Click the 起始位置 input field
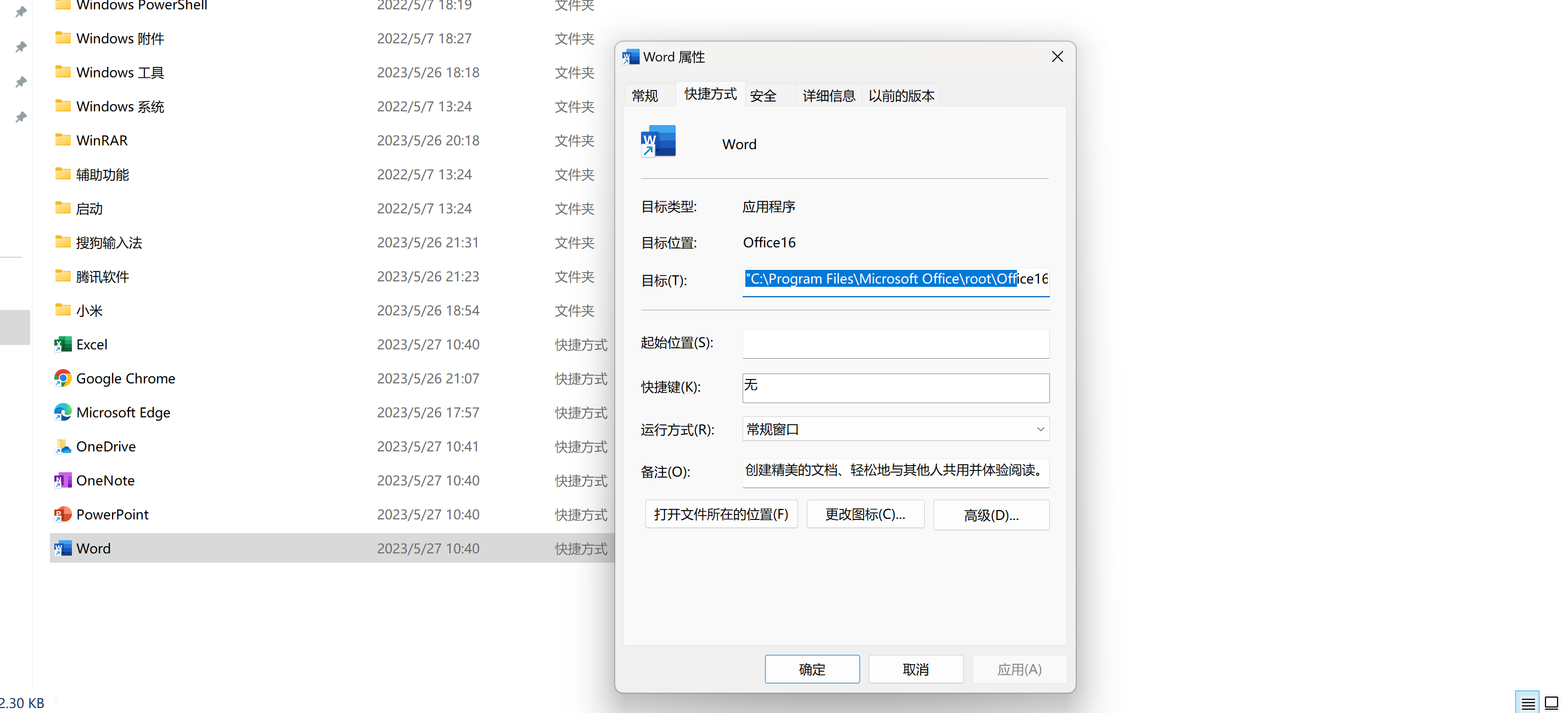 (x=895, y=343)
